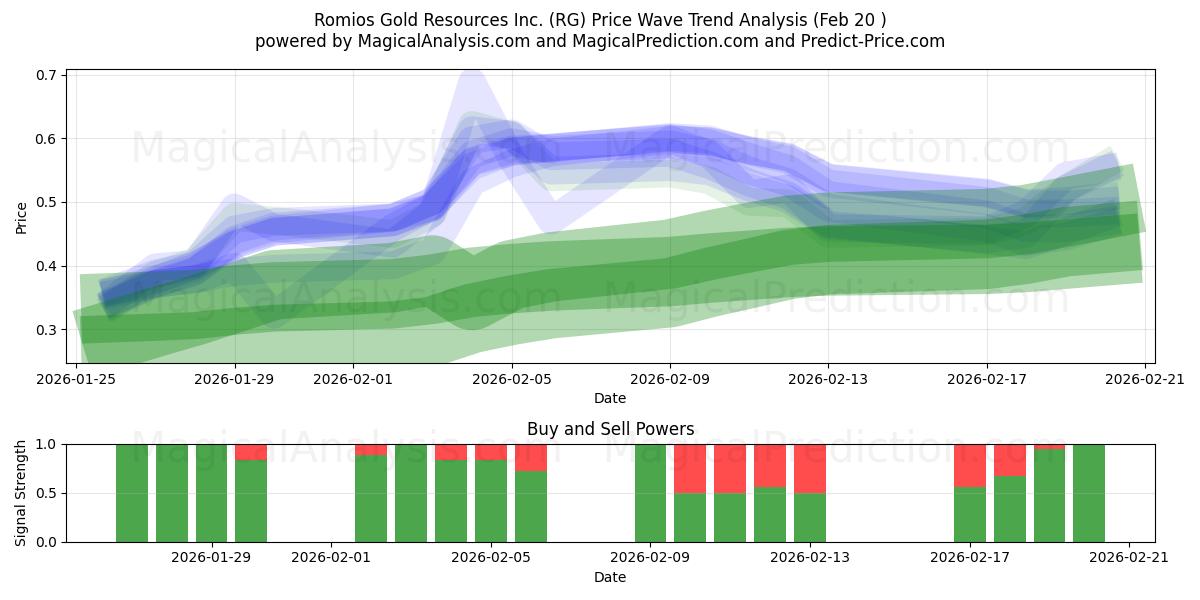This screenshot has width=1200, height=600.
Task: Click the "2026-02-21" date tick on the price chart
Action: tap(1144, 379)
